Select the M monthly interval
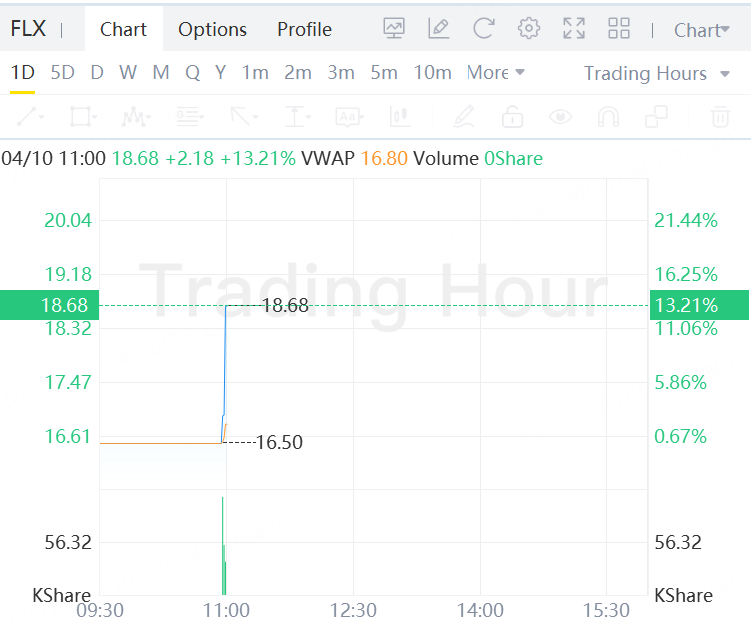The image size is (751, 628). point(161,73)
